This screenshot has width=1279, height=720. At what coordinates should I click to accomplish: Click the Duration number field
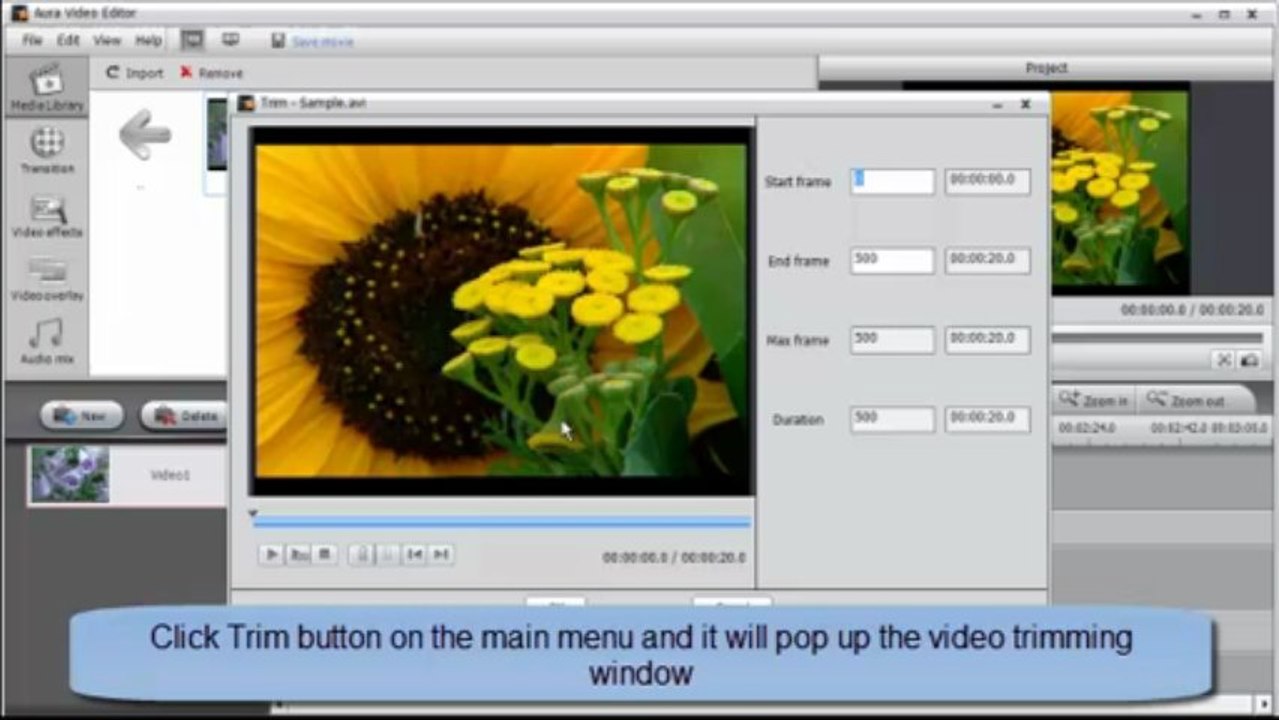pos(892,419)
